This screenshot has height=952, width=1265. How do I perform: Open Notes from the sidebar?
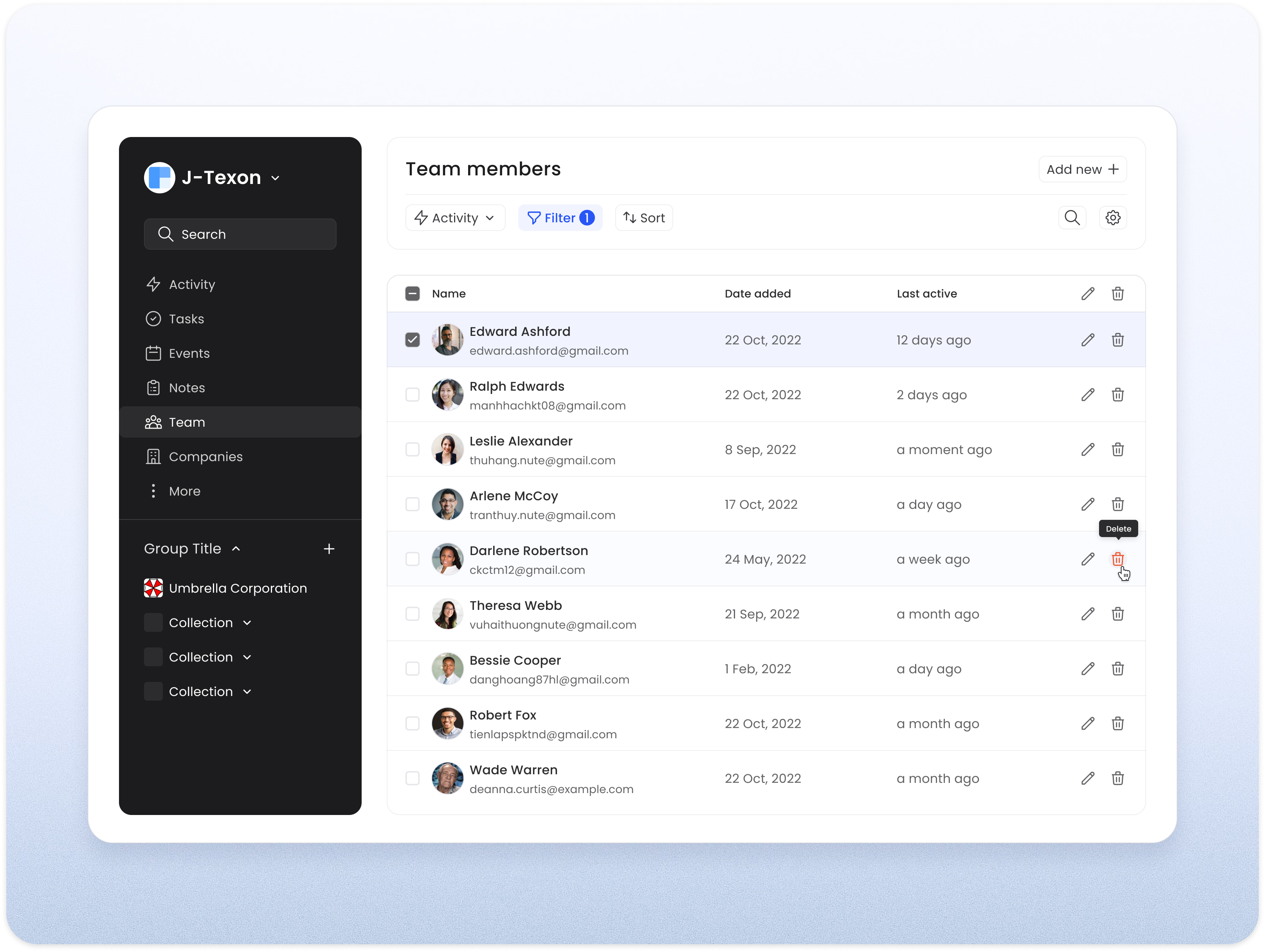tap(186, 387)
